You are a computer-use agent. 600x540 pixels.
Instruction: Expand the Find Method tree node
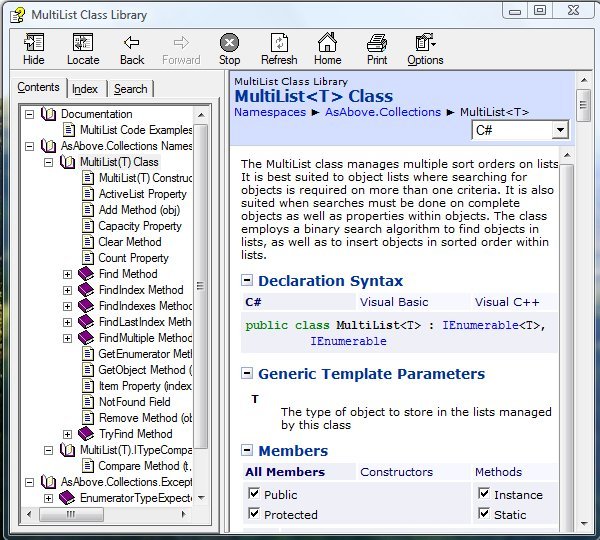coord(67,274)
